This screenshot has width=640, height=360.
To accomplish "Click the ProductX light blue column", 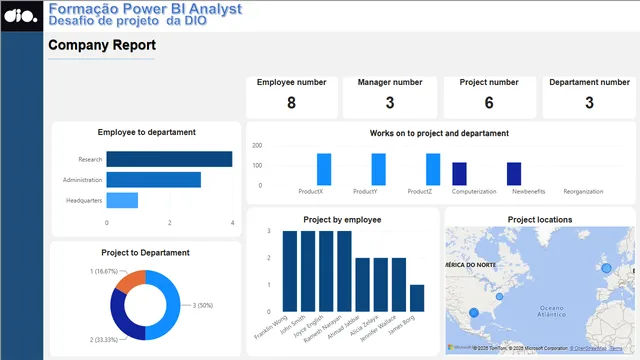I will [x=324, y=169].
